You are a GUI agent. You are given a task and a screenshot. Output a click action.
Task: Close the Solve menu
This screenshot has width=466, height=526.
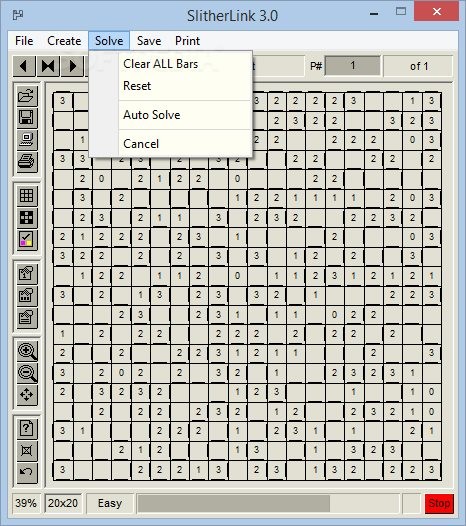(109, 41)
